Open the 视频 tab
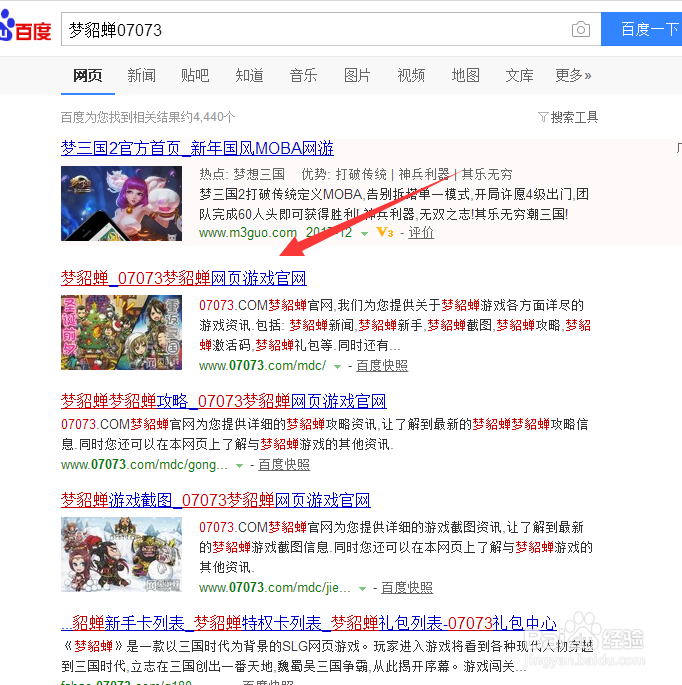The image size is (682, 685). [411, 76]
